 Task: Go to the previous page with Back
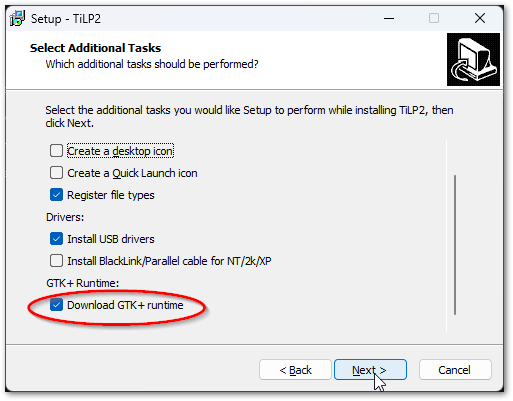click(x=295, y=370)
